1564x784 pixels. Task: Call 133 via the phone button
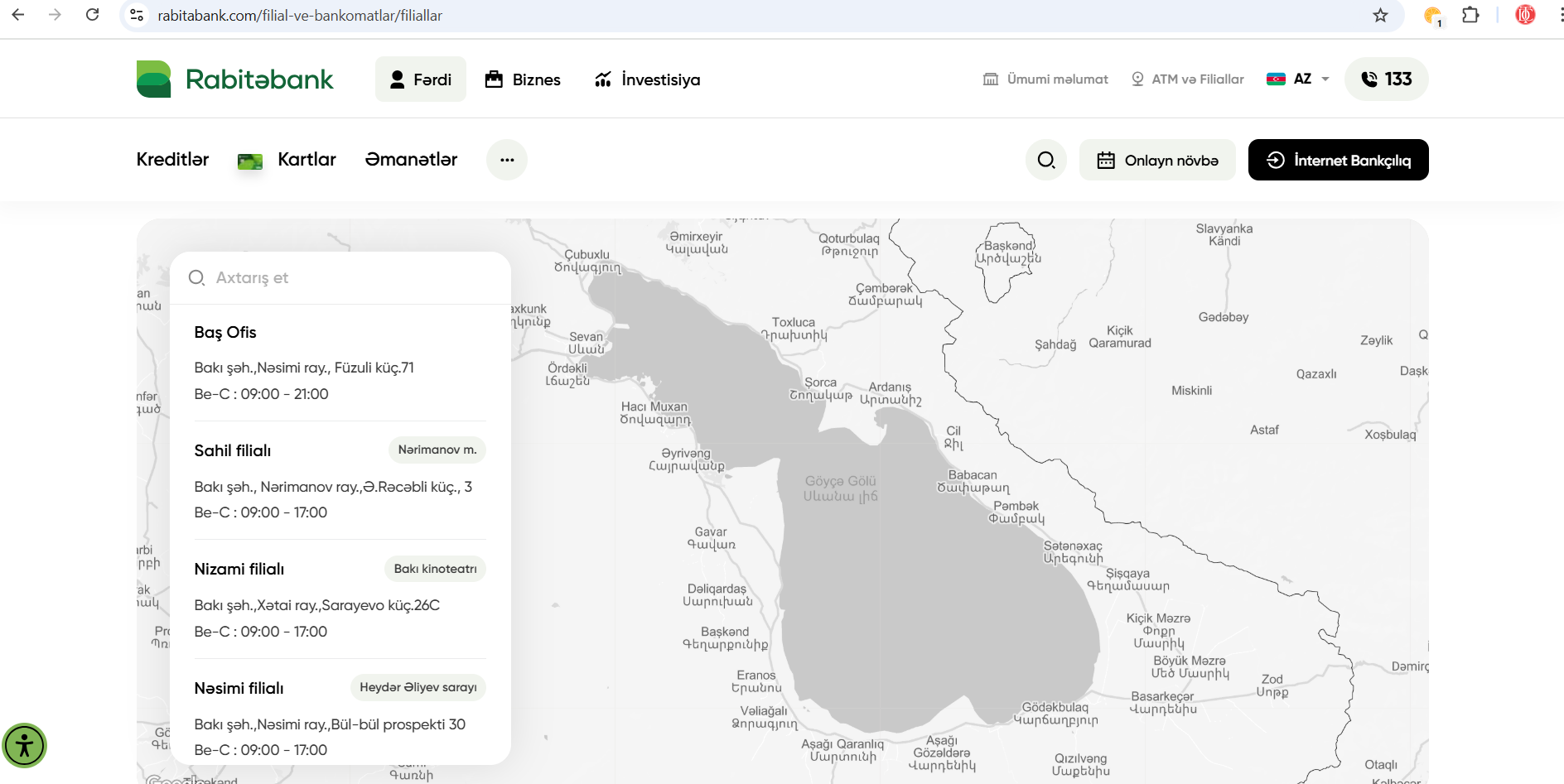(1386, 79)
